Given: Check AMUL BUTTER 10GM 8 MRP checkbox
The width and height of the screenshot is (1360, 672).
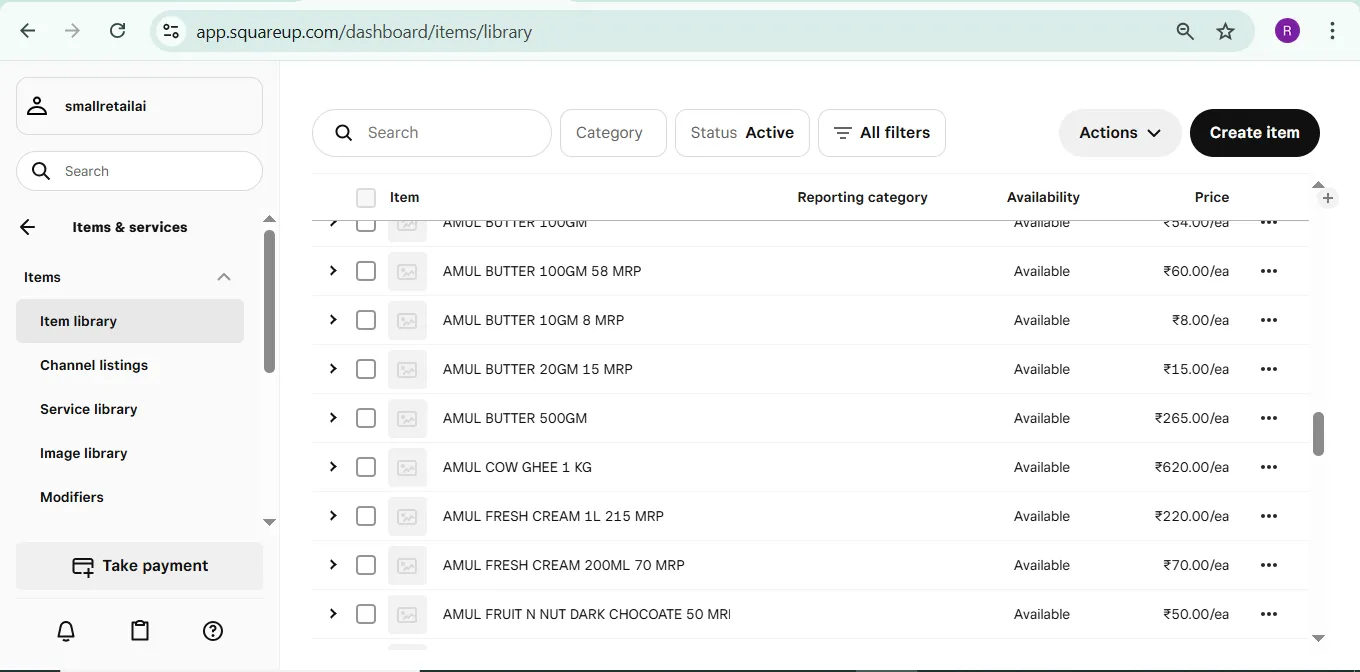Looking at the screenshot, I should pos(366,320).
